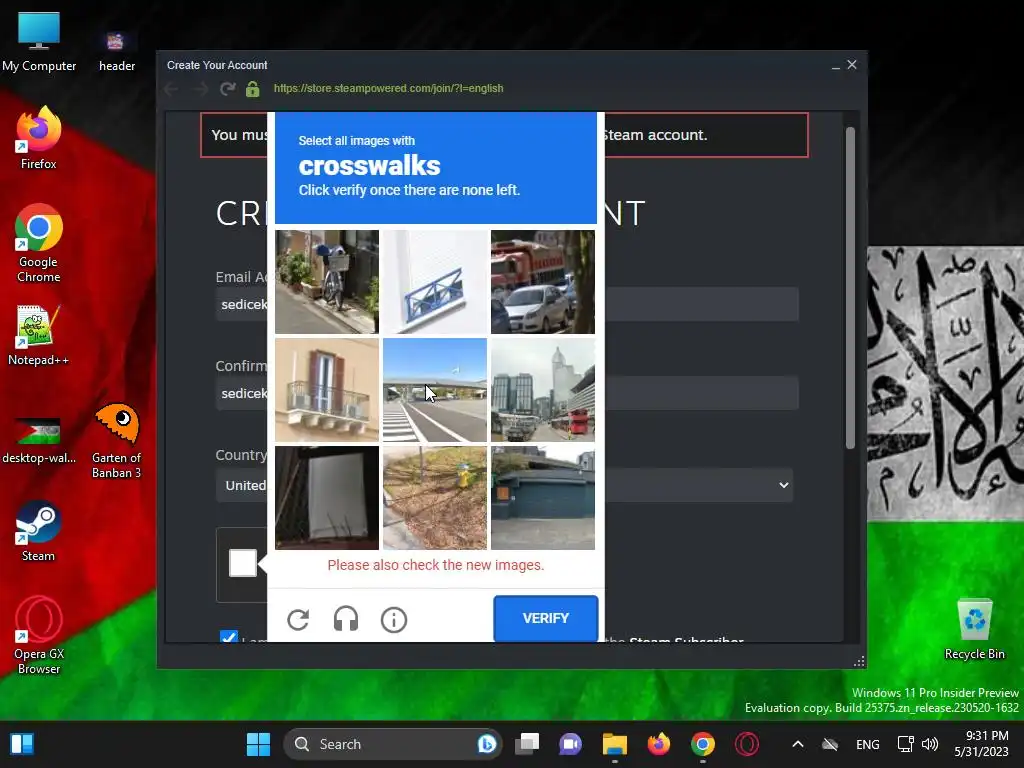Show hidden system tray icons
Screen dimensions: 1024x768
[797, 744]
